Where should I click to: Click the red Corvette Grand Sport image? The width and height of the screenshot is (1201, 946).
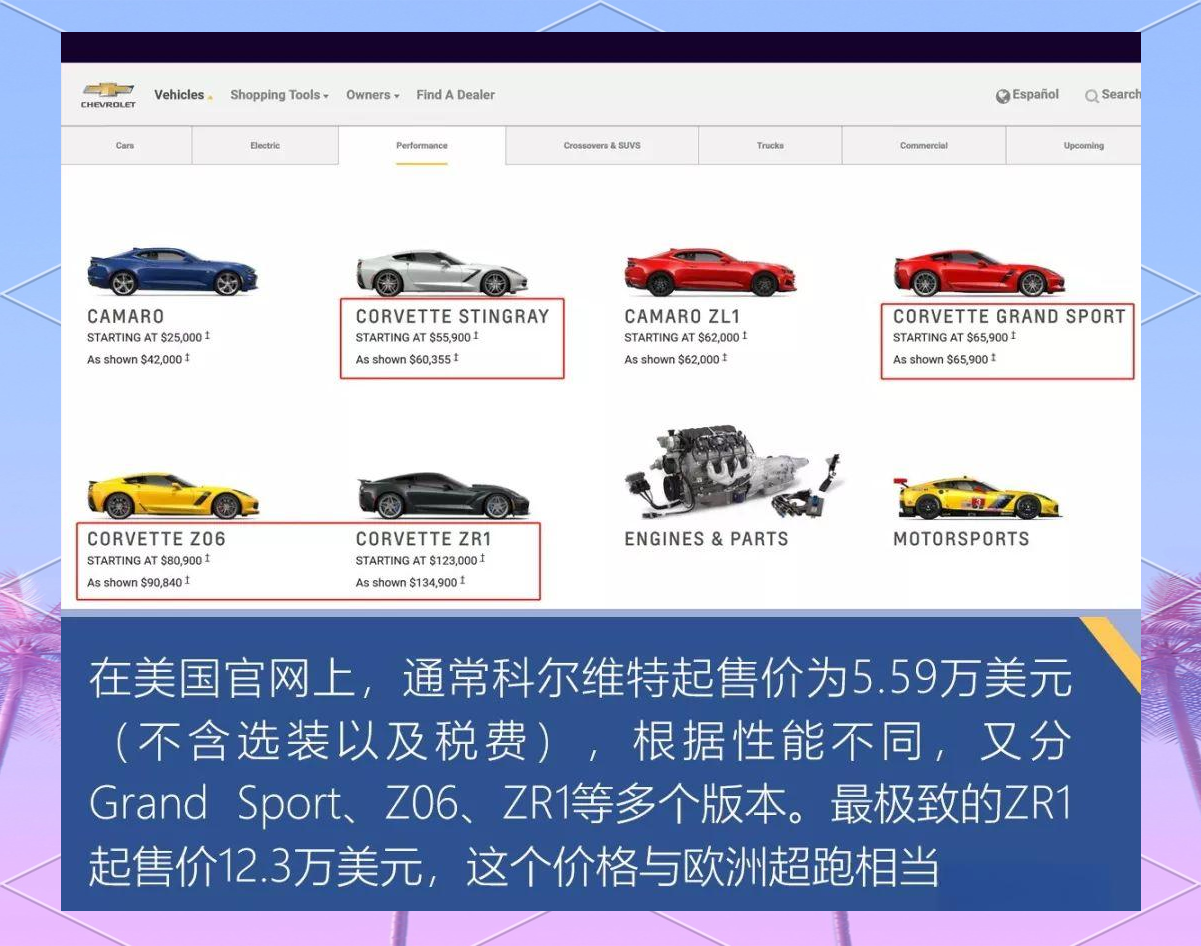[x=979, y=274]
